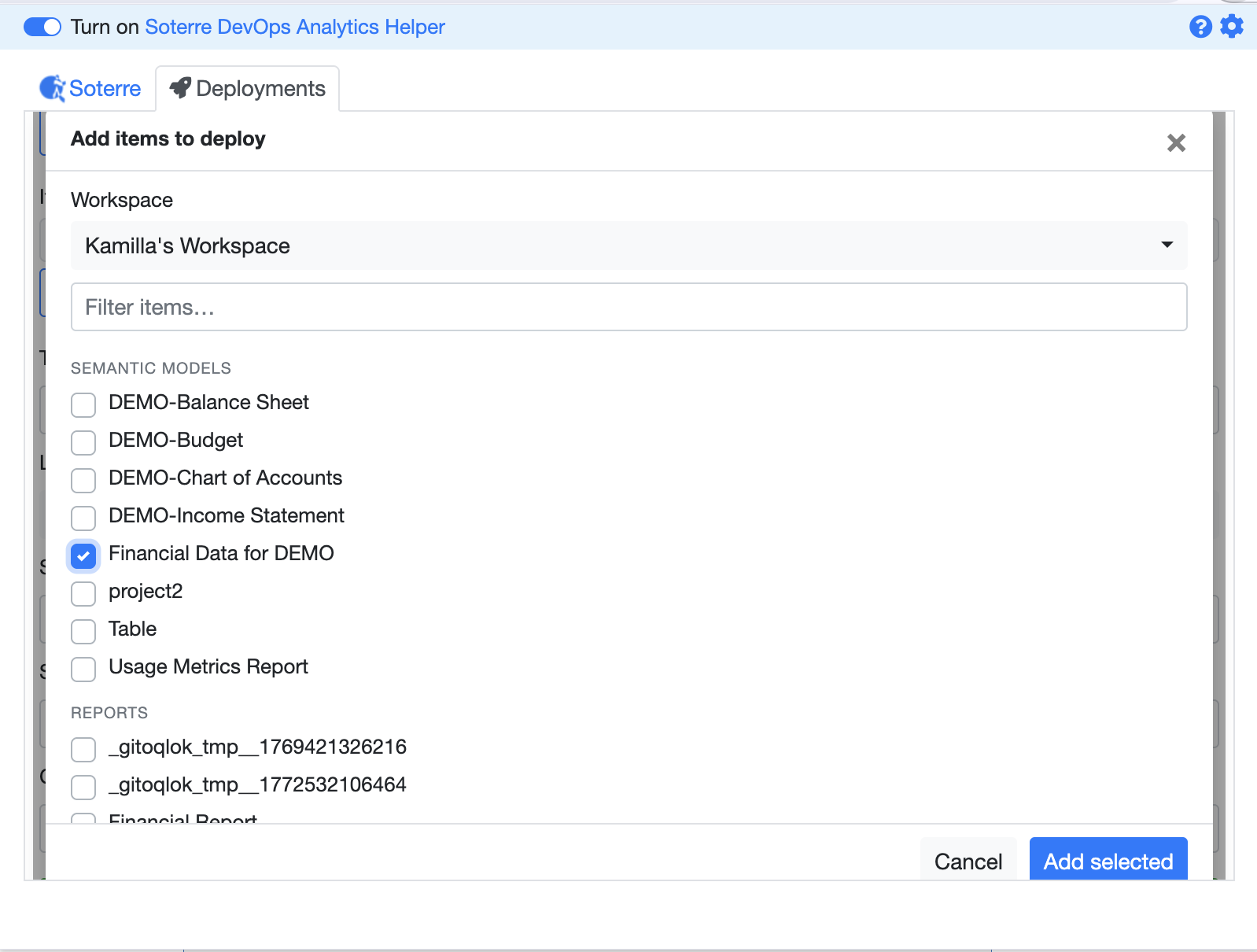This screenshot has width=1257, height=952.
Task: Focus the Filter items search field
Action: click(628, 307)
